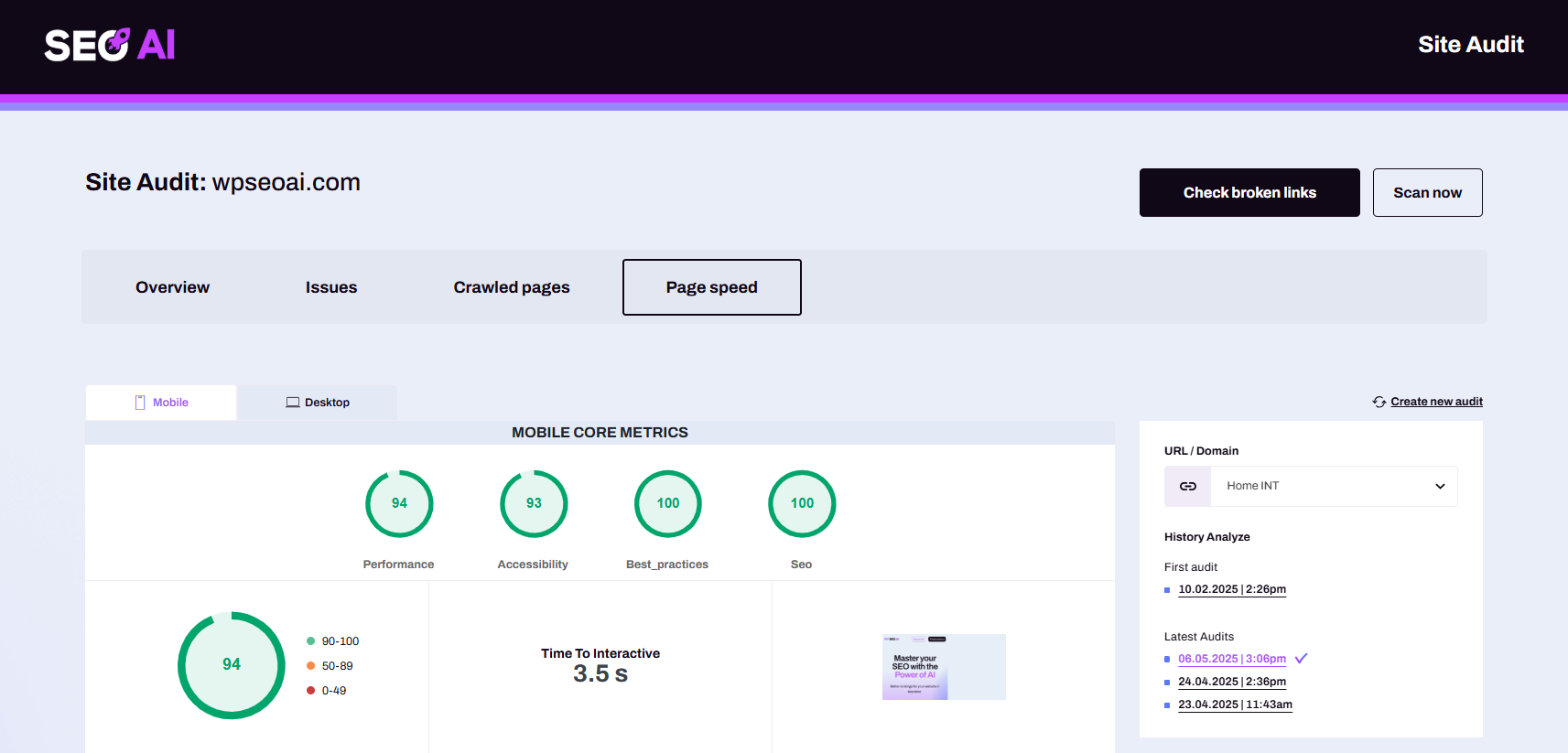Viewport: 1568px width, 753px height.
Task: Click the link chain icon in URL field
Action: [x=1187, y=486]
